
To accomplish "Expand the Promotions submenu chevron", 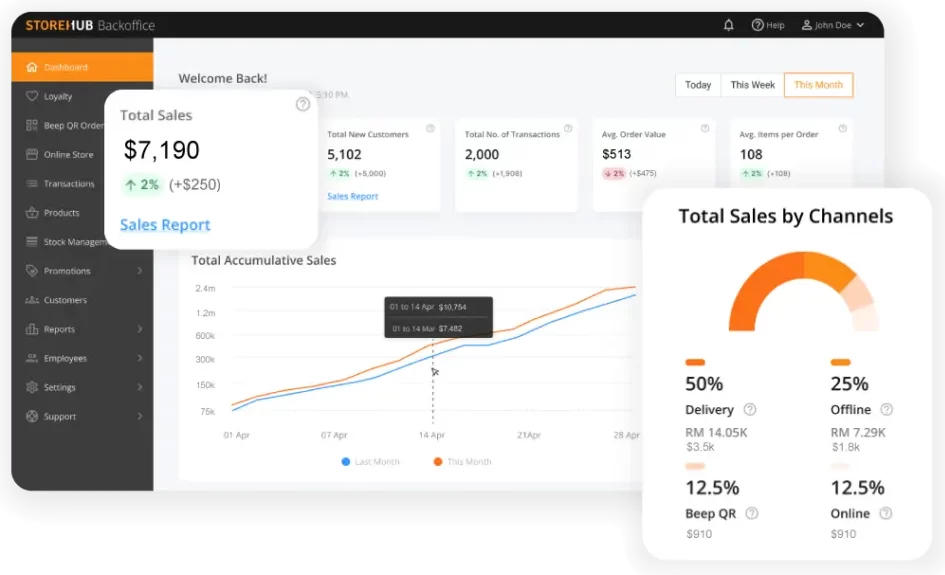I will [x=140, y=271].
